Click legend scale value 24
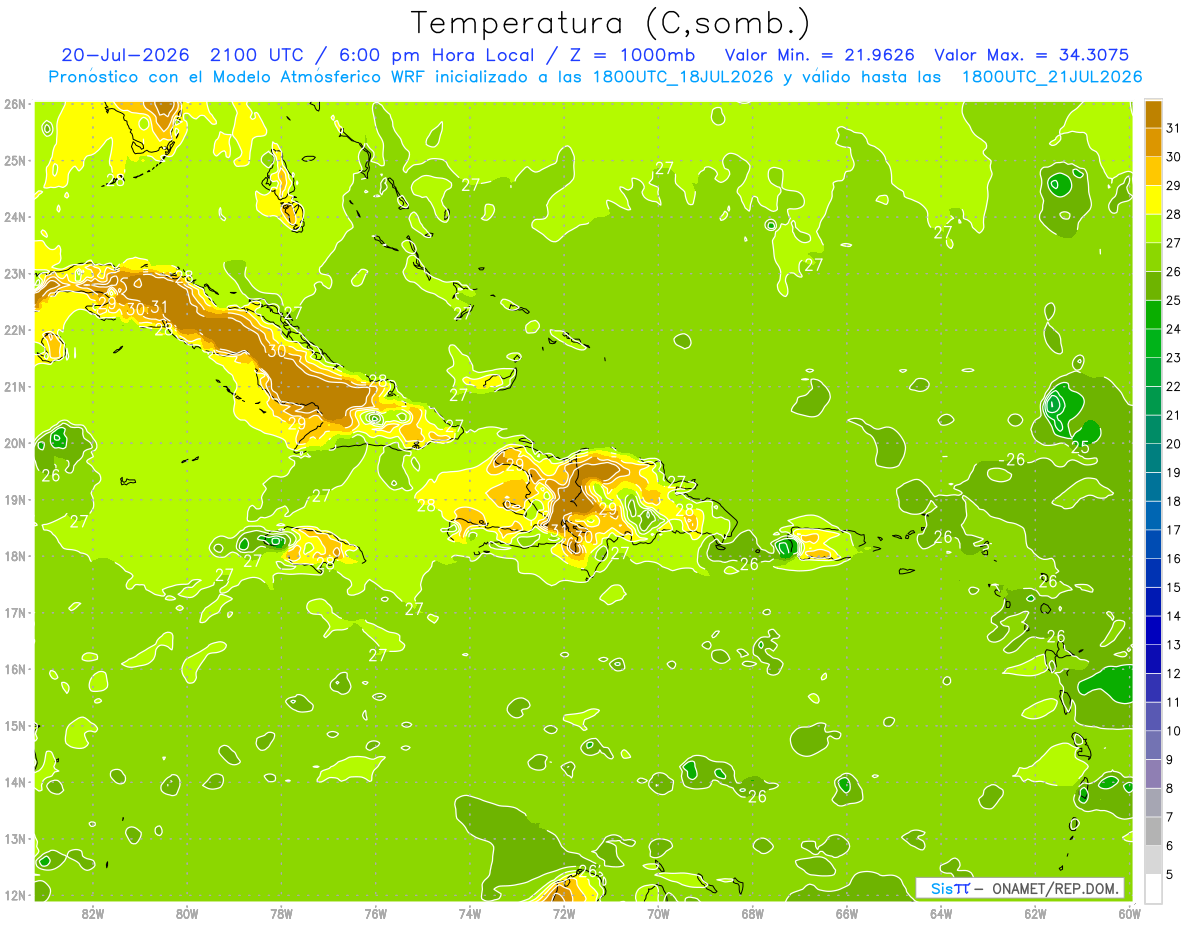 1174,329
